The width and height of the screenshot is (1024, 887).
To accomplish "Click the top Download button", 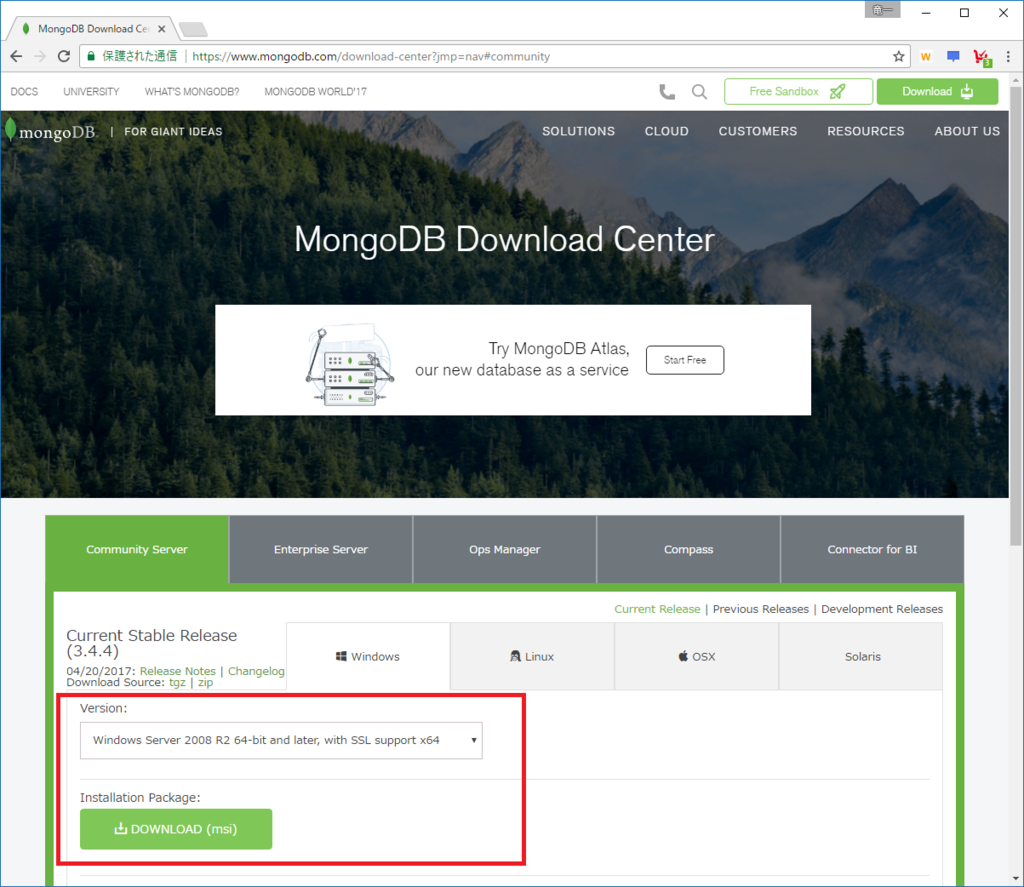I will 937,91.
